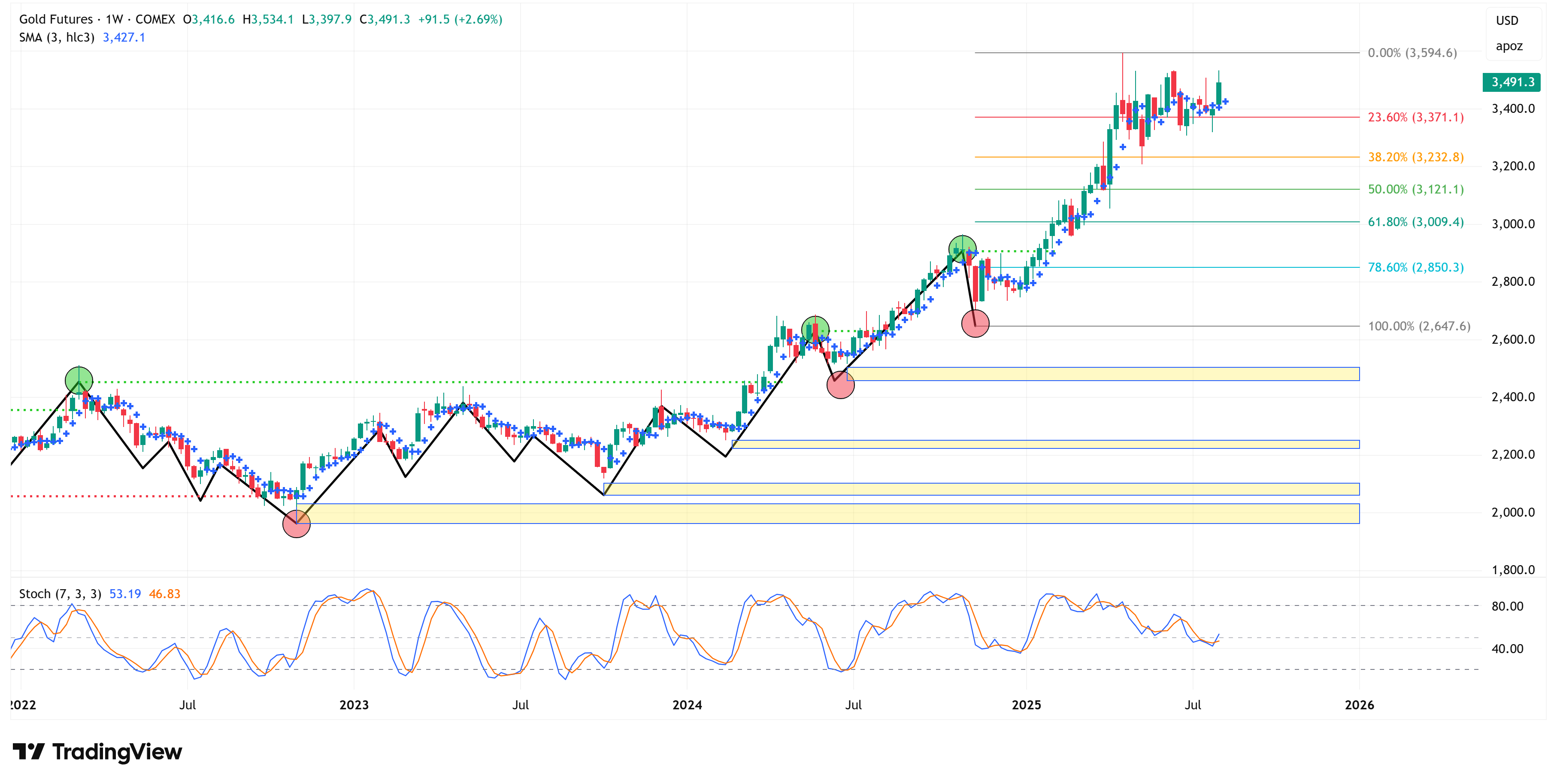1557x784 pixels.
Task: Click the TradingView logo
Action: tap(97, 751)
